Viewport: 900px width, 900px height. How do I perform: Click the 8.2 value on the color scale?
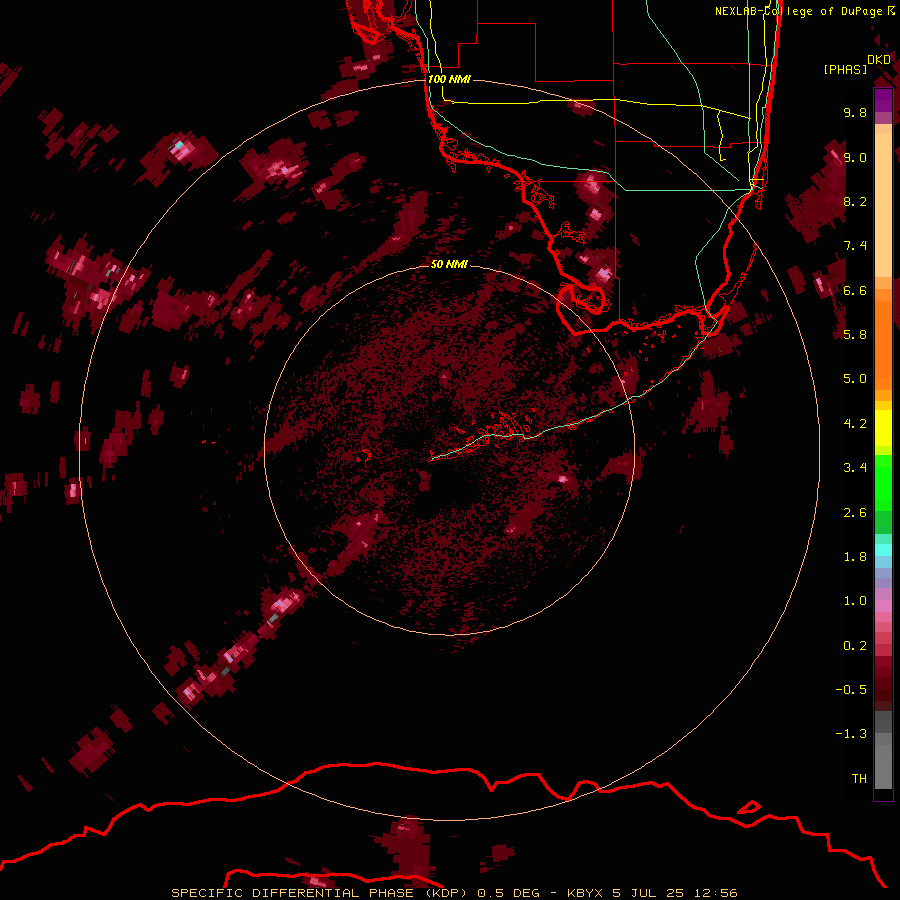855,201
